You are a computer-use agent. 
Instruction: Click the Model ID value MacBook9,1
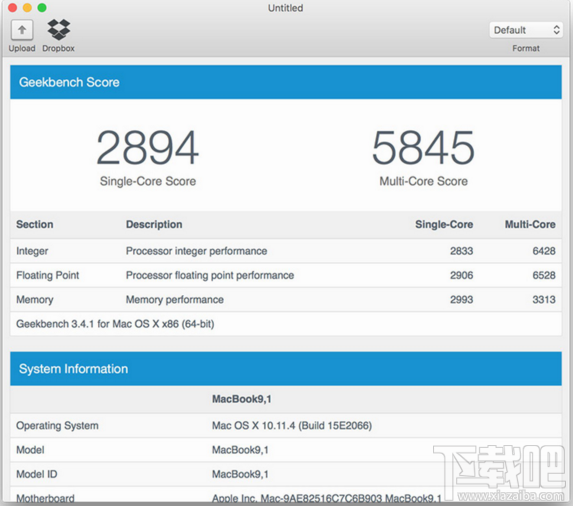[x=240, y=474]
